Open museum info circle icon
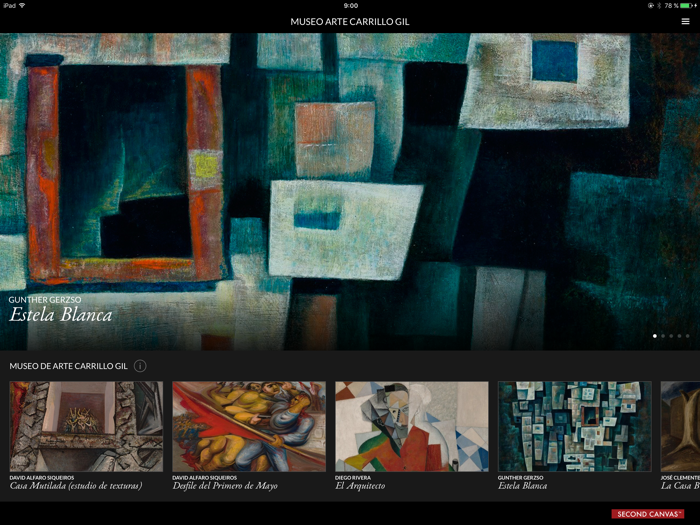Image resolution: width=700 pixels, height=525 pixels. point(140,366)
